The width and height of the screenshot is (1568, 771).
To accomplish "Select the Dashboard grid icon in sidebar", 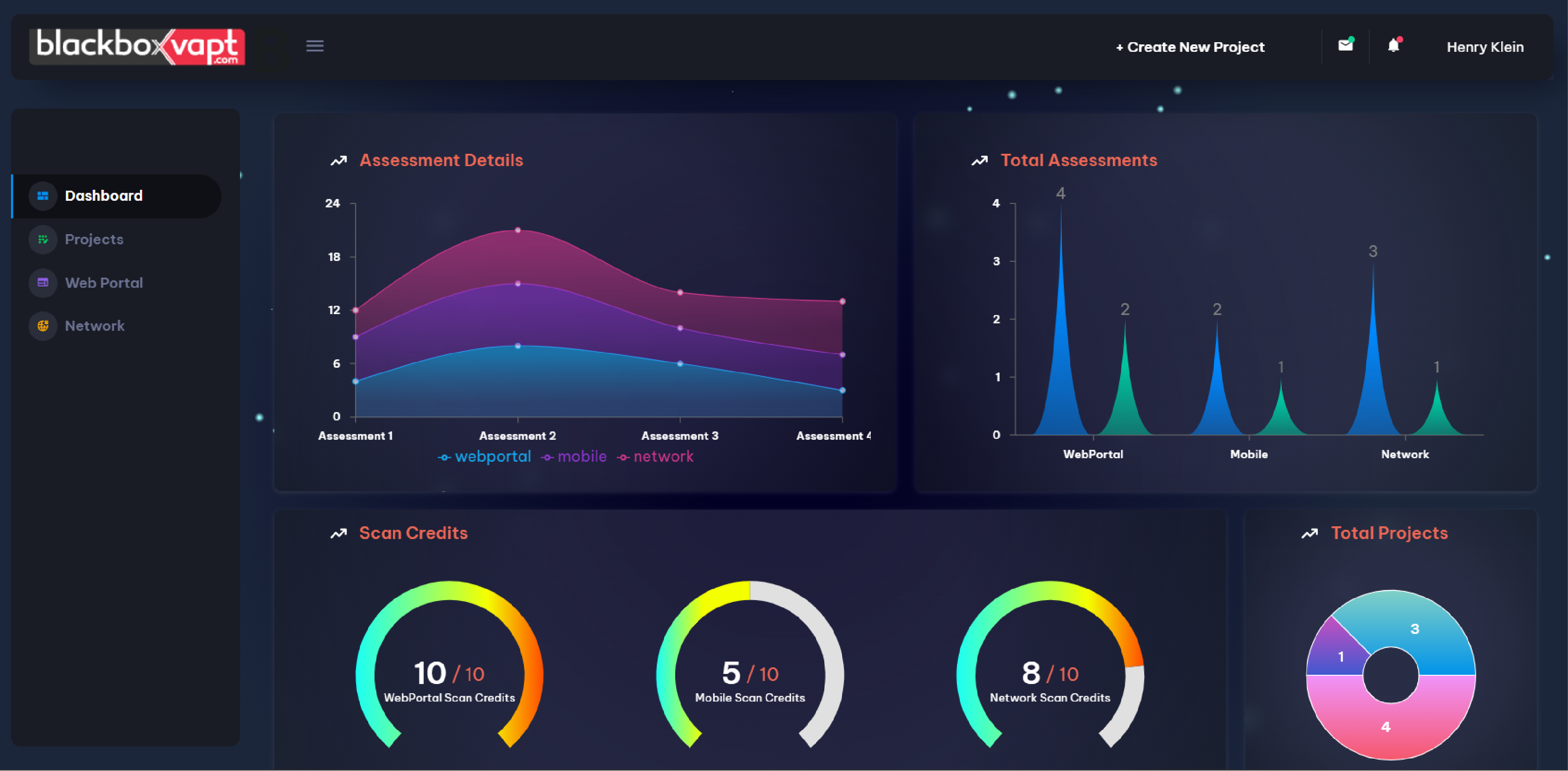I will pyautogui.click(x=43, y=196).
